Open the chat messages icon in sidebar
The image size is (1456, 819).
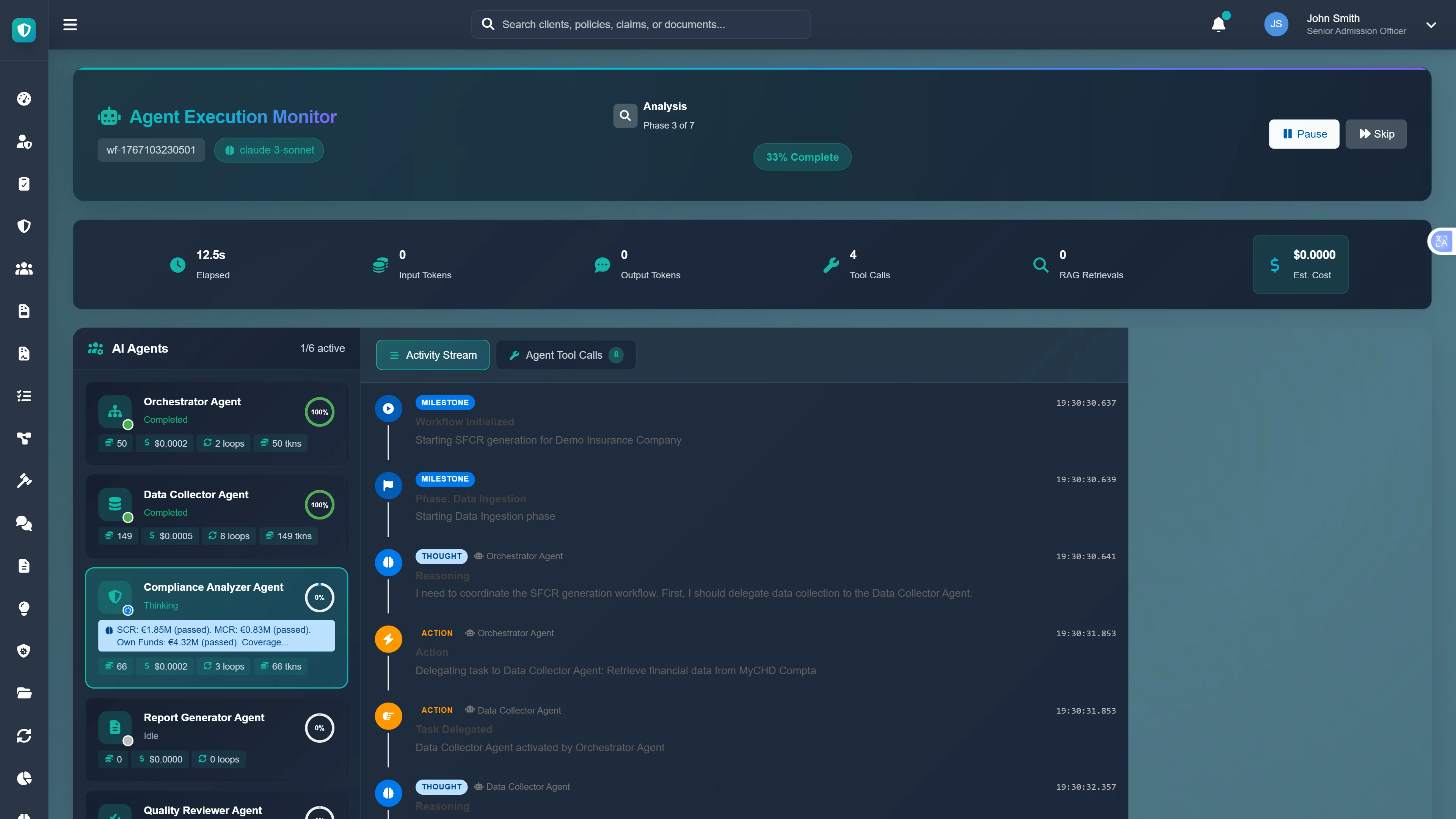24,523
